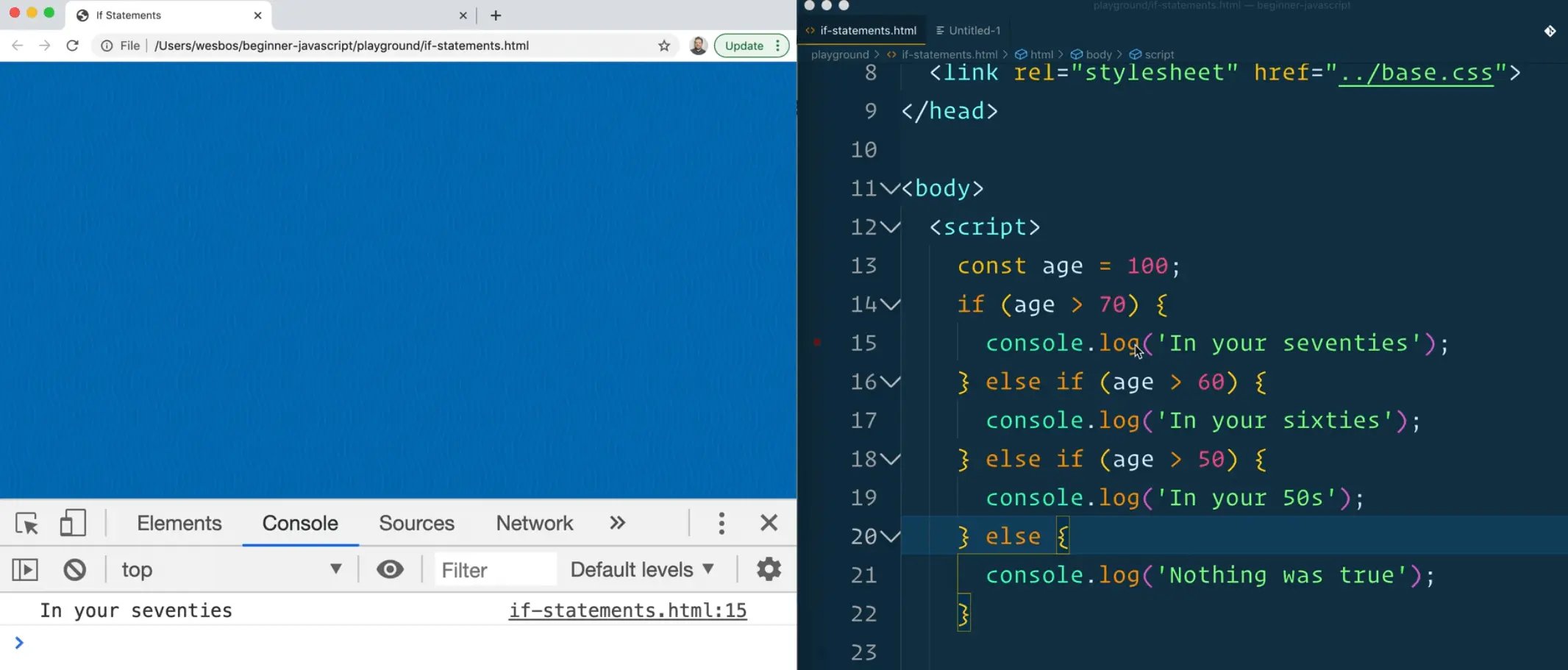Screen dimensions: 1568x670
Task: Open the DevTools three-dot menu
Action: 721,523
